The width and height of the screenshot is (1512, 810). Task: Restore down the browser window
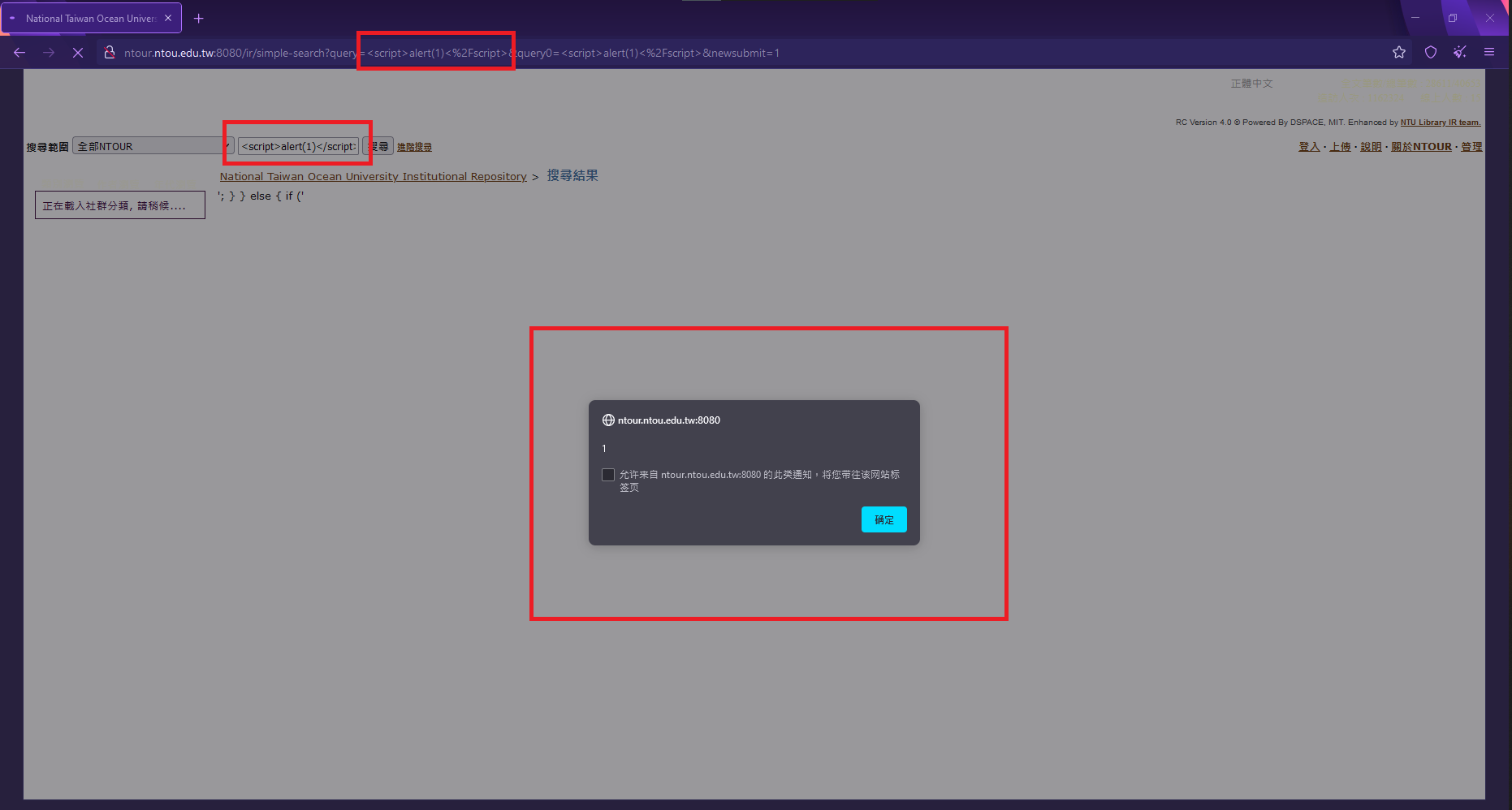tap(1453, 18)
